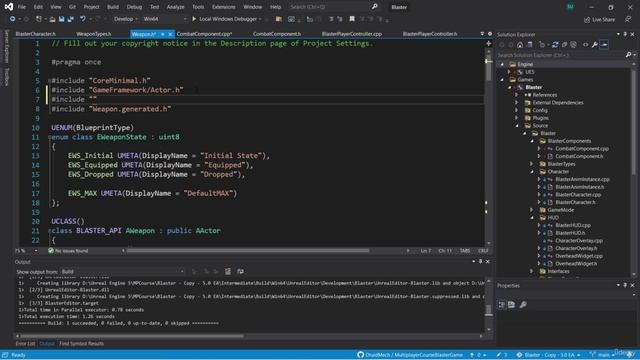Click the View Code icon in Solution Explorer
640x360 pixels.
(x=586, y=44)
